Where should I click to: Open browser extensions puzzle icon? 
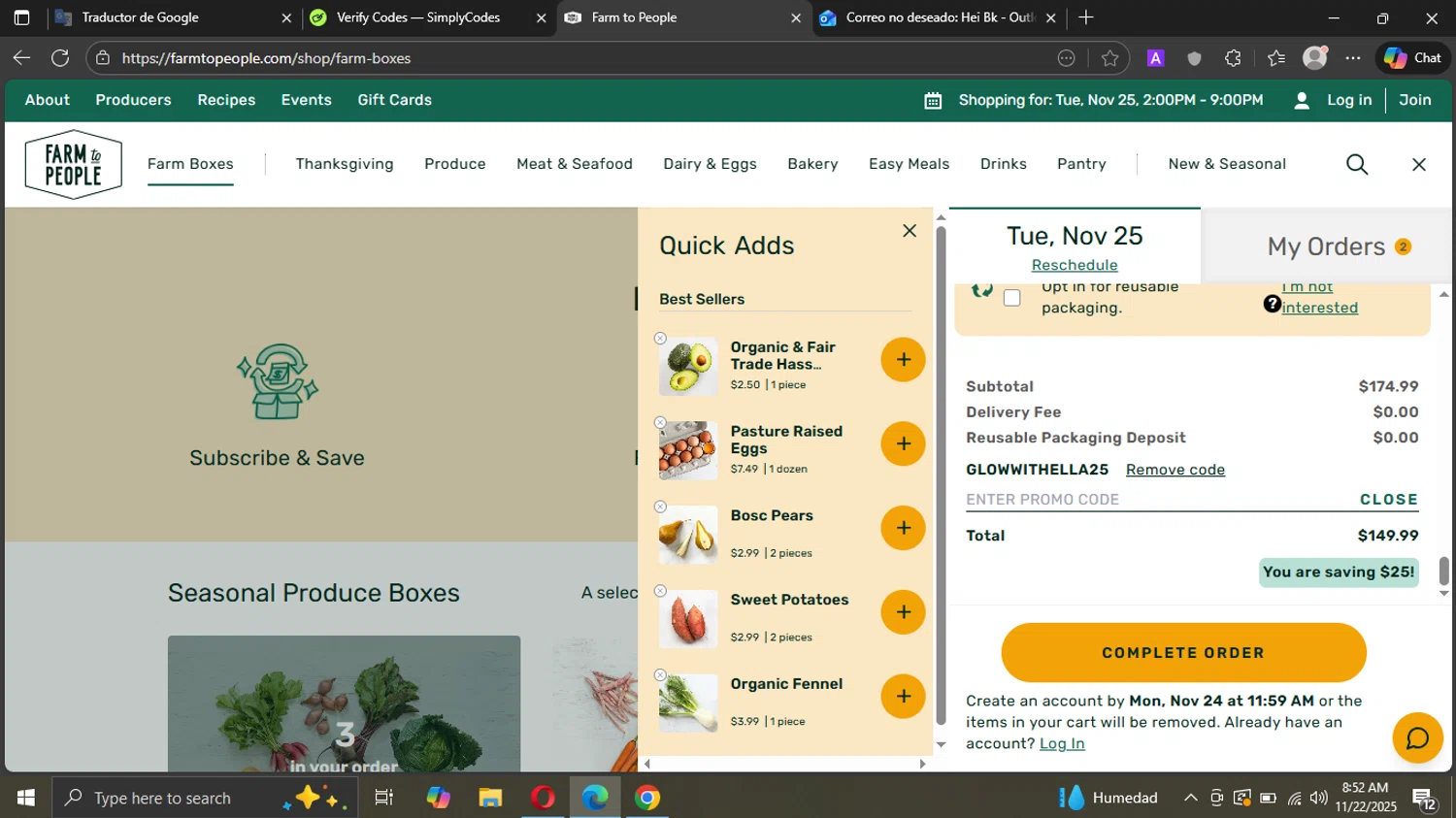(1233, 58)
